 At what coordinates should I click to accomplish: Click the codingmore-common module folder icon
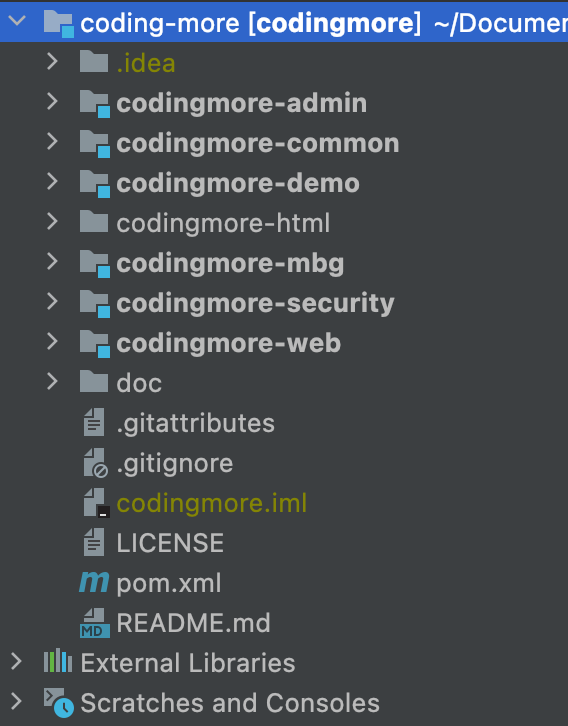[x=95, y=144]
